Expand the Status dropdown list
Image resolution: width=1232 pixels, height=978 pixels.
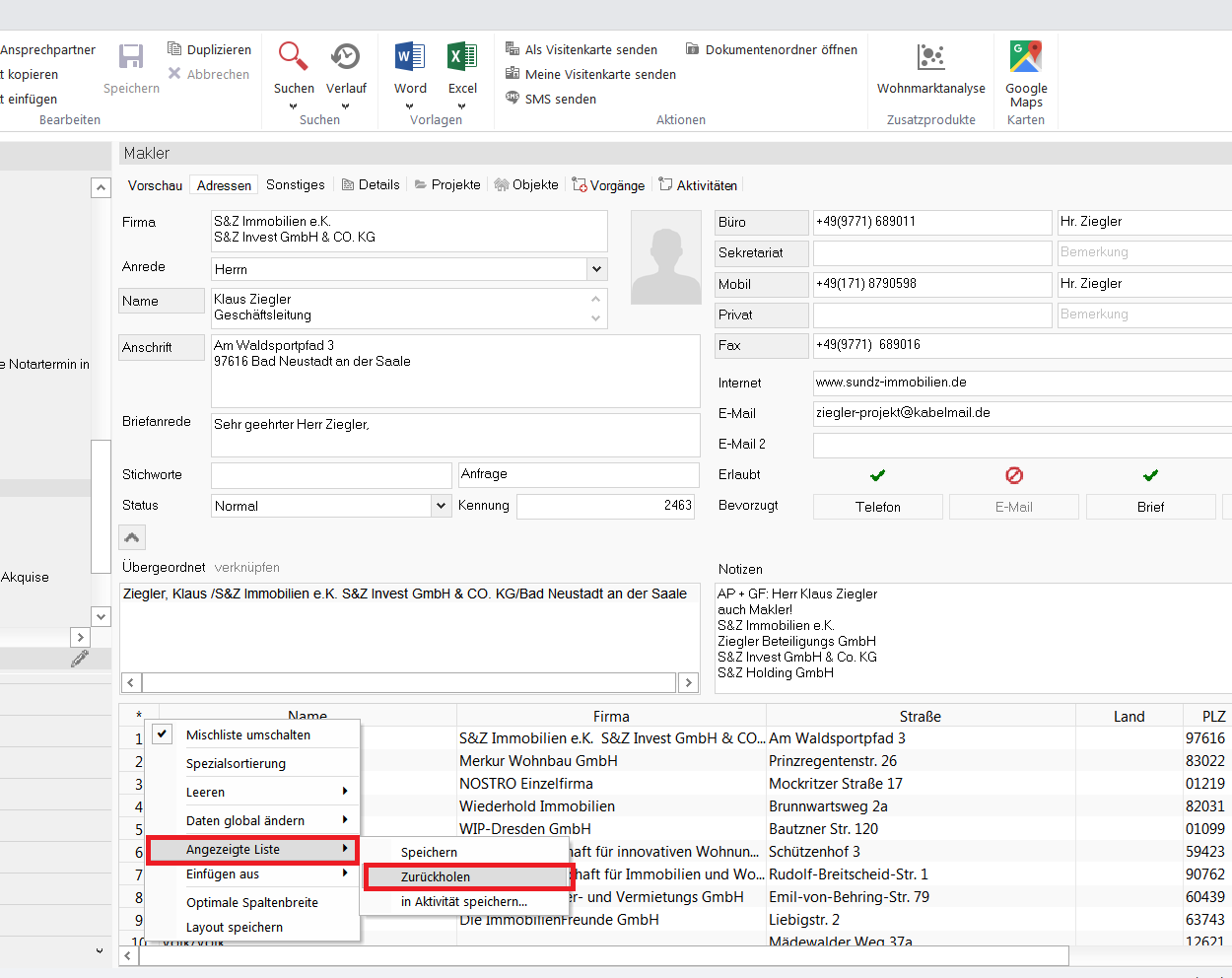441,506
